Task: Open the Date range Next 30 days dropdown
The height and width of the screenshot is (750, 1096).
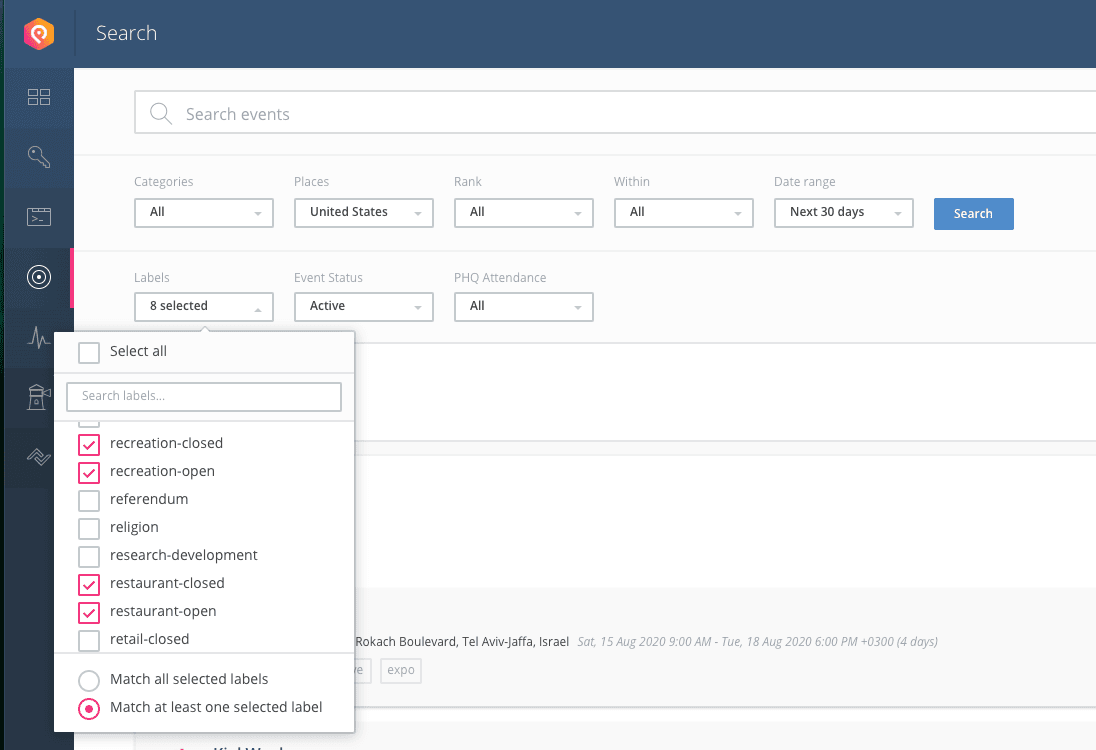Action: click(843, 213)
